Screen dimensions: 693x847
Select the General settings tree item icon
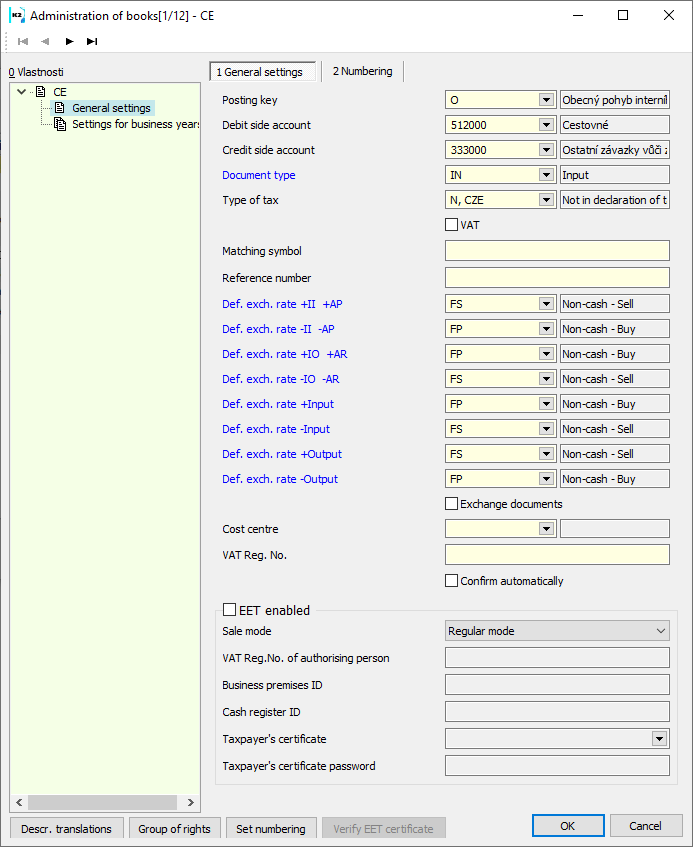click(x=60, y=108)
